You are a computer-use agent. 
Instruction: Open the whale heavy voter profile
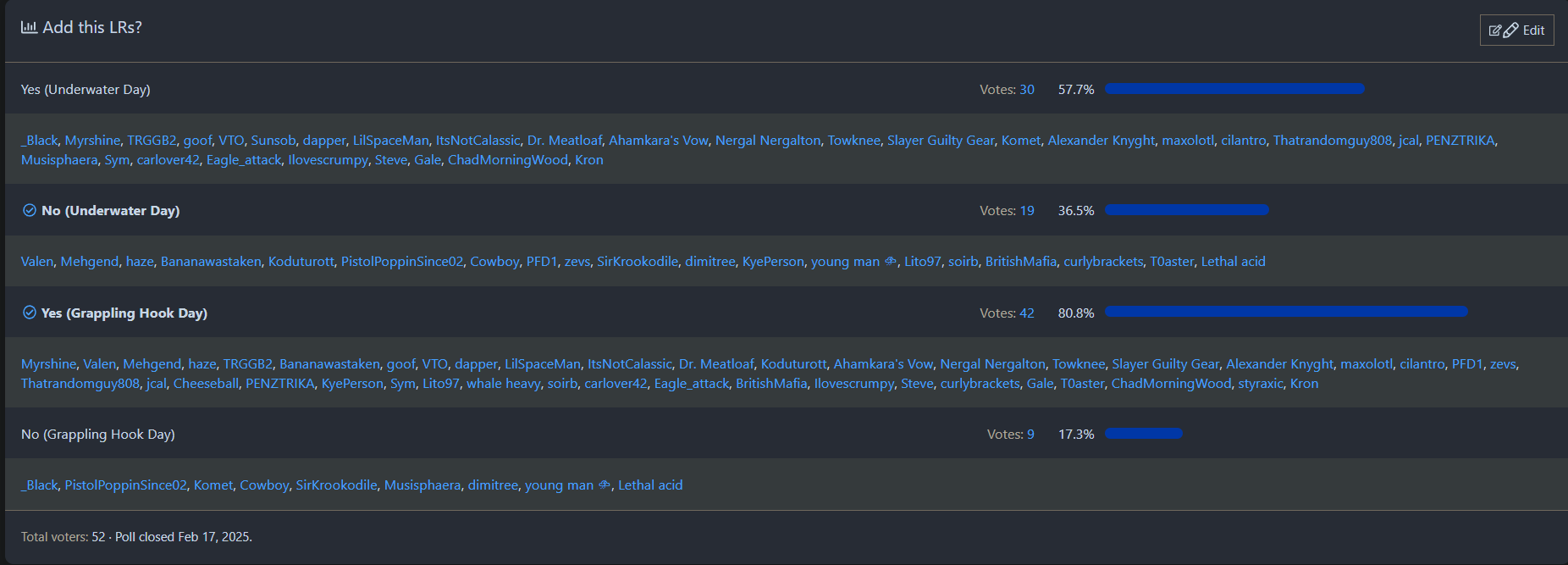pos(503,384)
